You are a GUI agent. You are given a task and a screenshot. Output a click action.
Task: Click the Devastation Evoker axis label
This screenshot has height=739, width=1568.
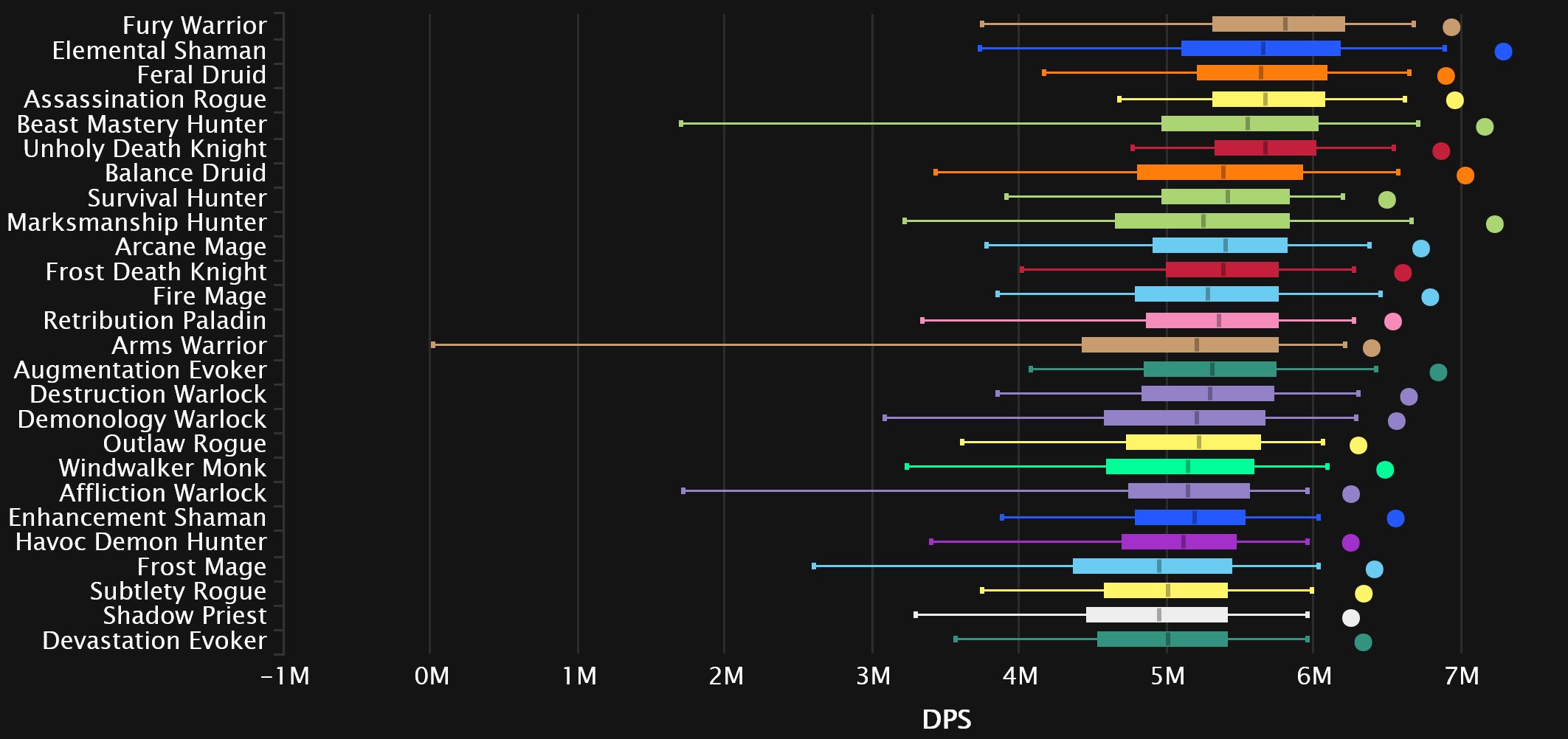click(x=153, y=640)
